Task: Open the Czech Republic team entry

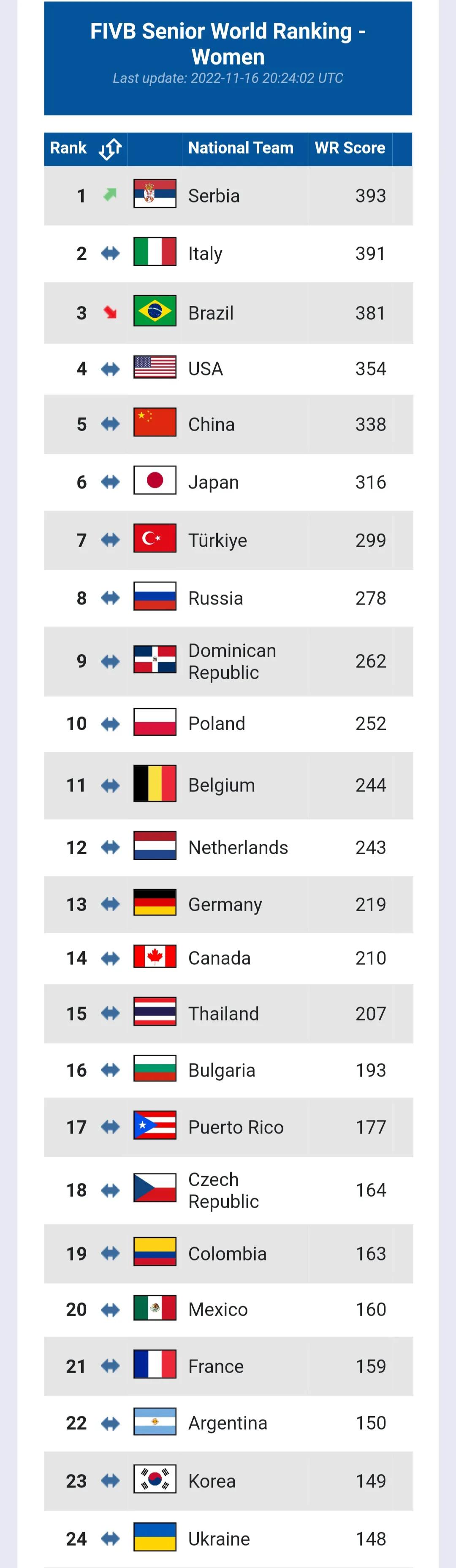Action: (223, 1190)
